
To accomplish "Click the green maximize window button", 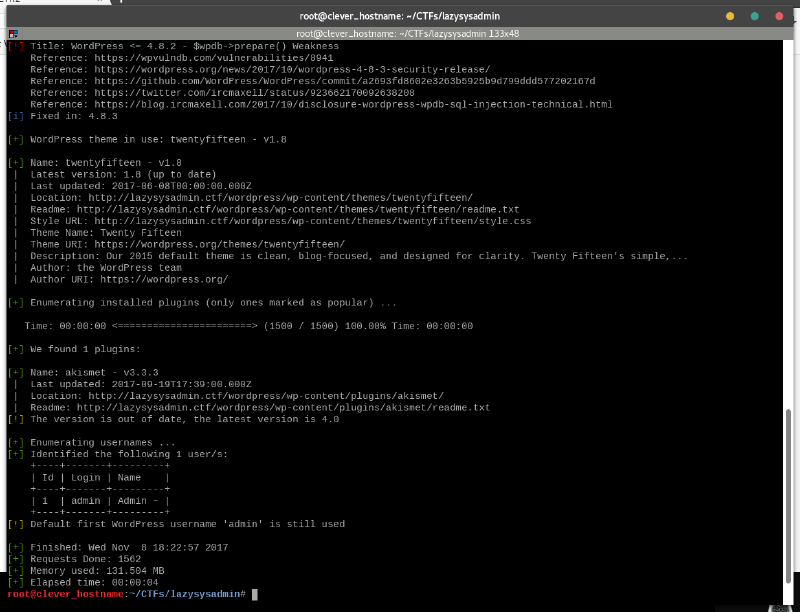I will 754,16.
